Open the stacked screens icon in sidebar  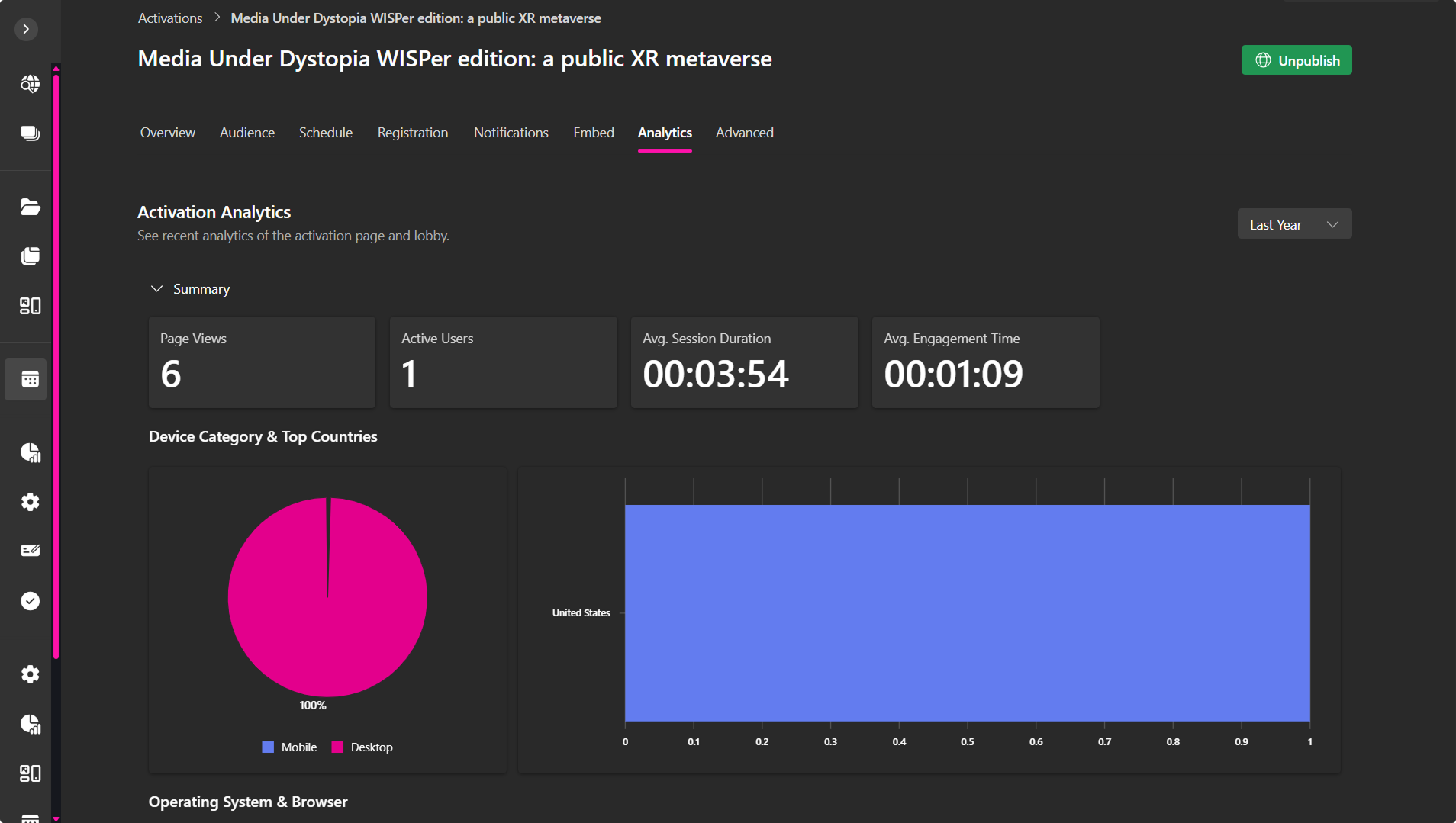coord(30,133)
